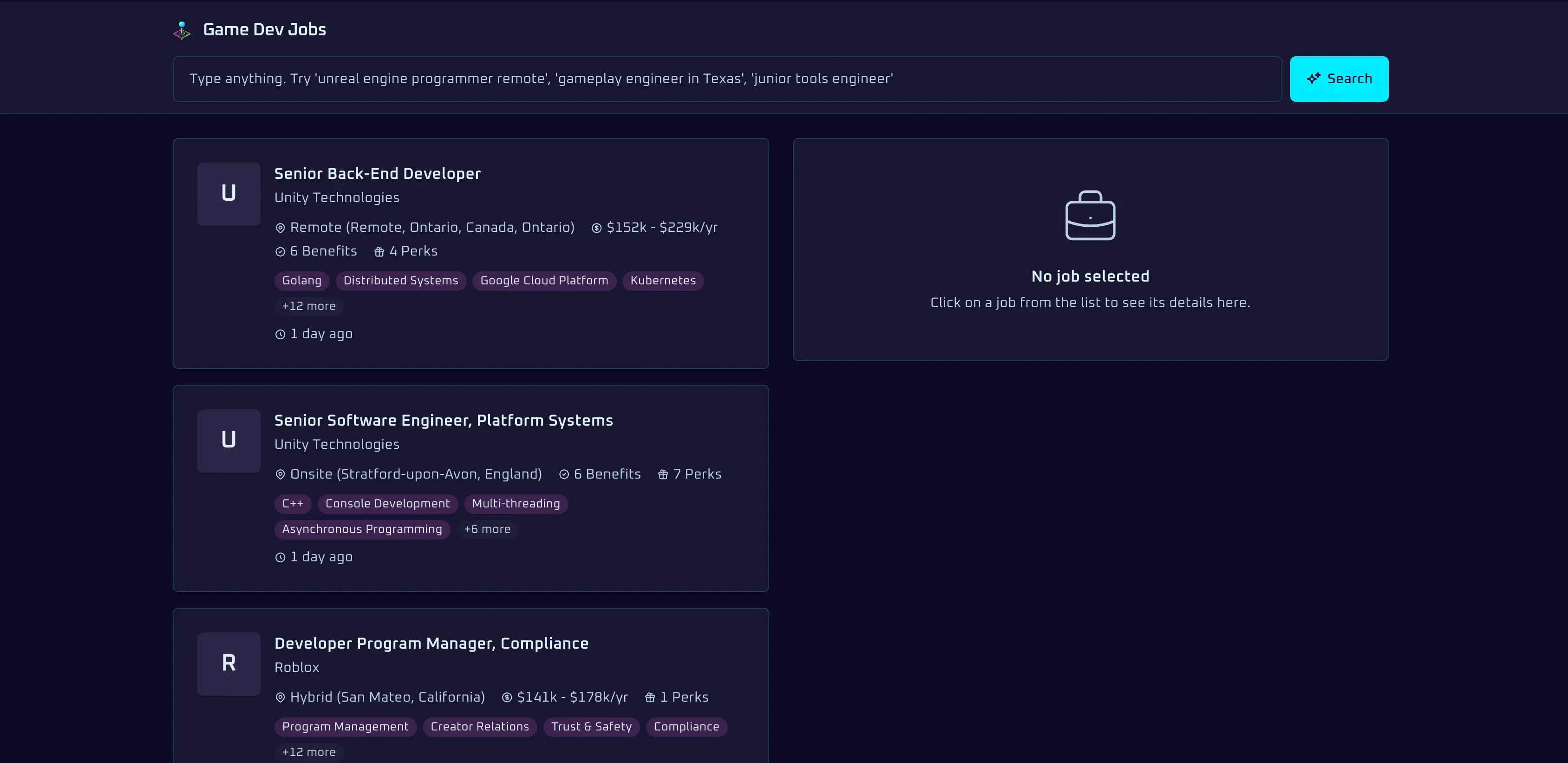Click U avatar on Platform Systems card
The image size is (1568, 763).
(x=228, y=440)
